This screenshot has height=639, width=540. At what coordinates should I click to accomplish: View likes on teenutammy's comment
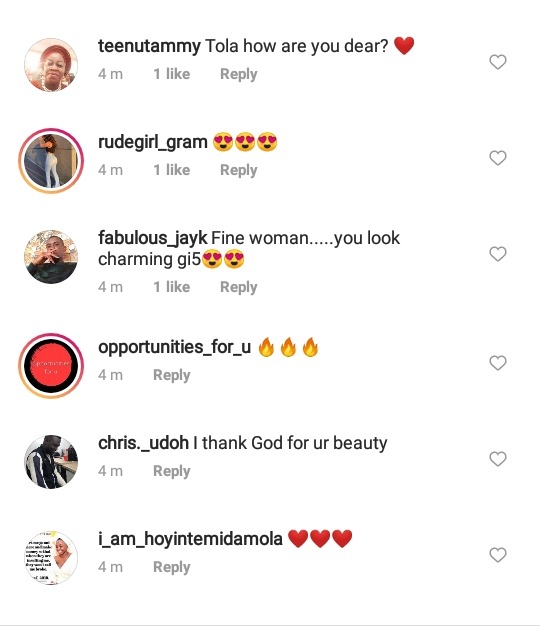172,74
